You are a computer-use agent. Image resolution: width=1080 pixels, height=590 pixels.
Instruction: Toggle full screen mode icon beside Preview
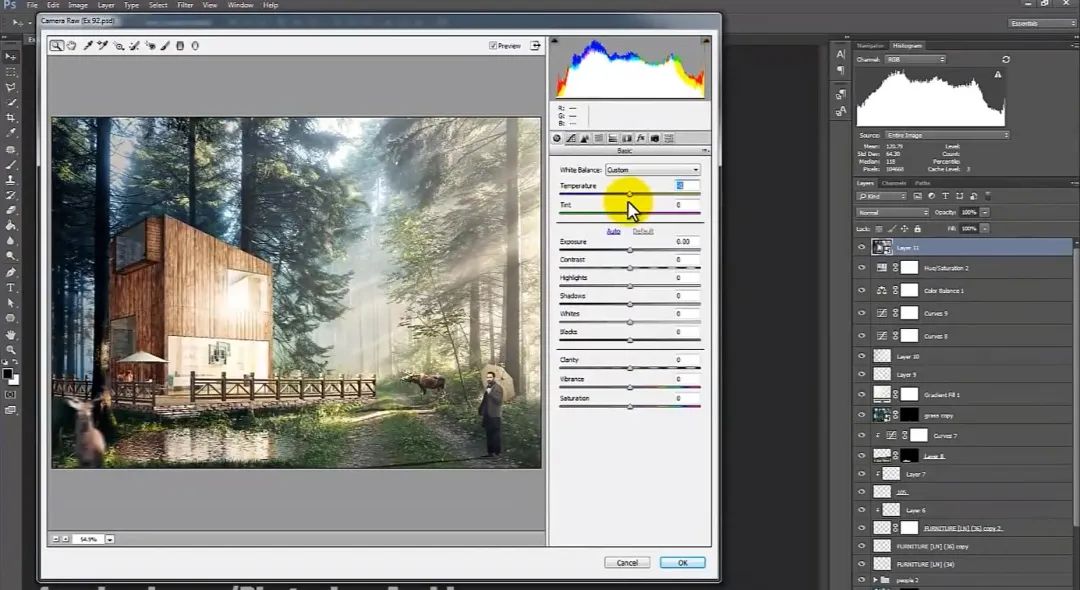click(x=536, y=45)
